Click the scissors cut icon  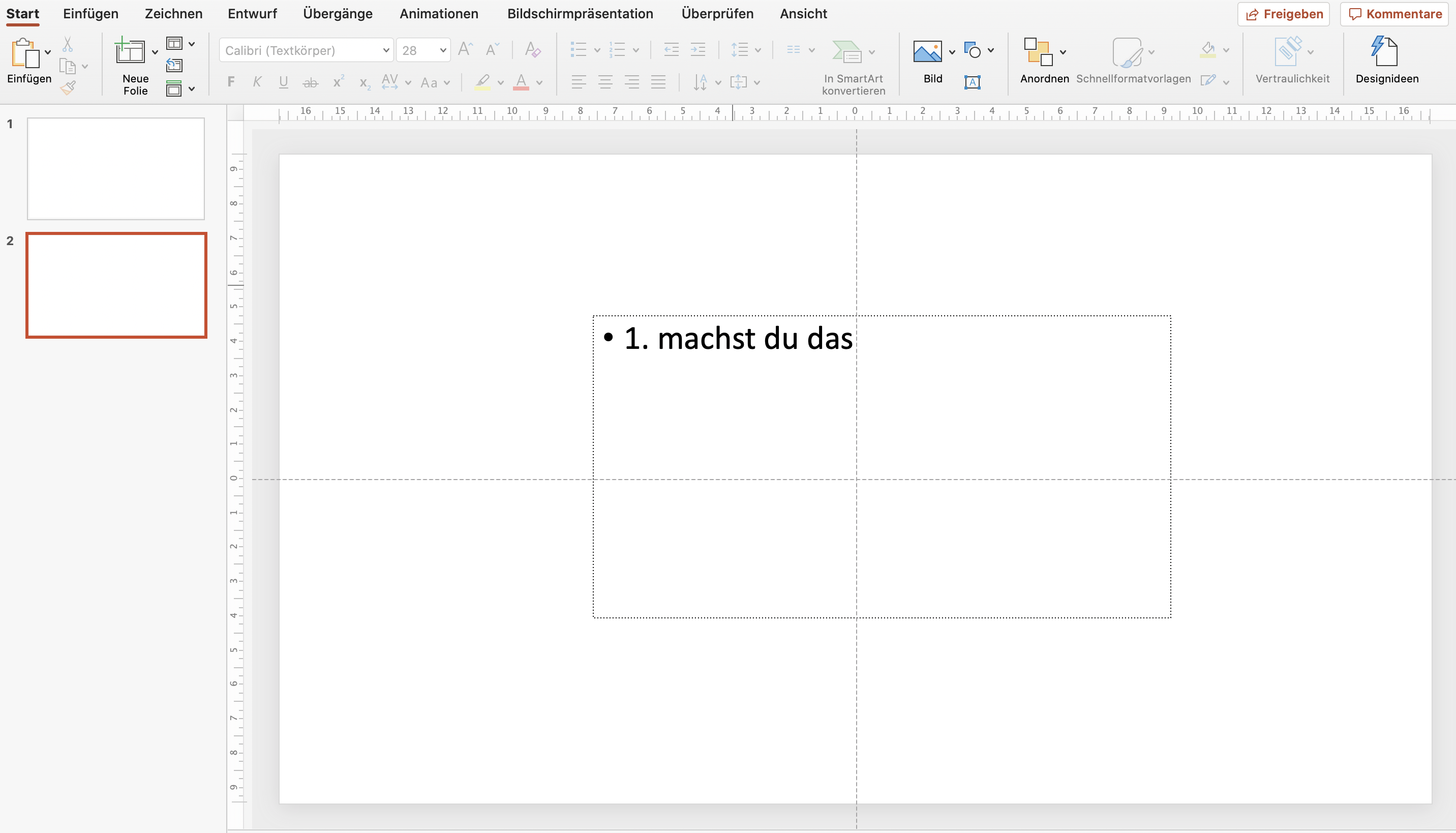pos(68,44)
